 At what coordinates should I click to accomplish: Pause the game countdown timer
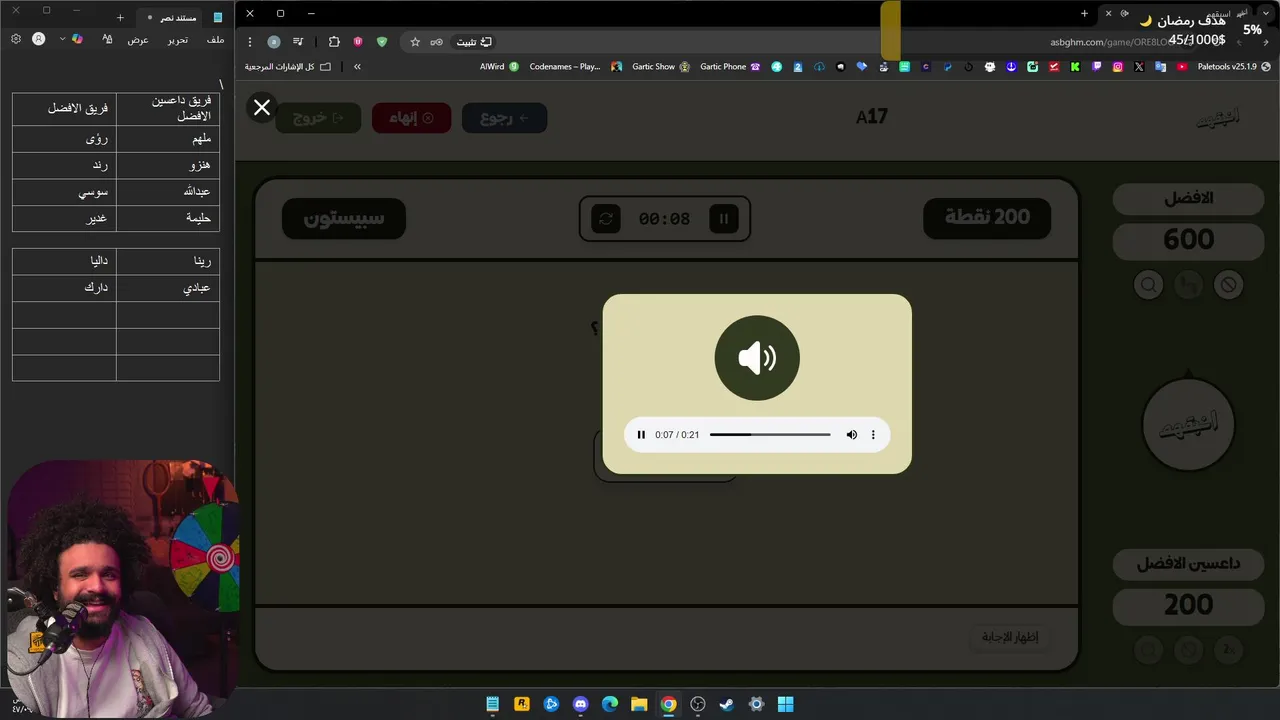(723, 218)
